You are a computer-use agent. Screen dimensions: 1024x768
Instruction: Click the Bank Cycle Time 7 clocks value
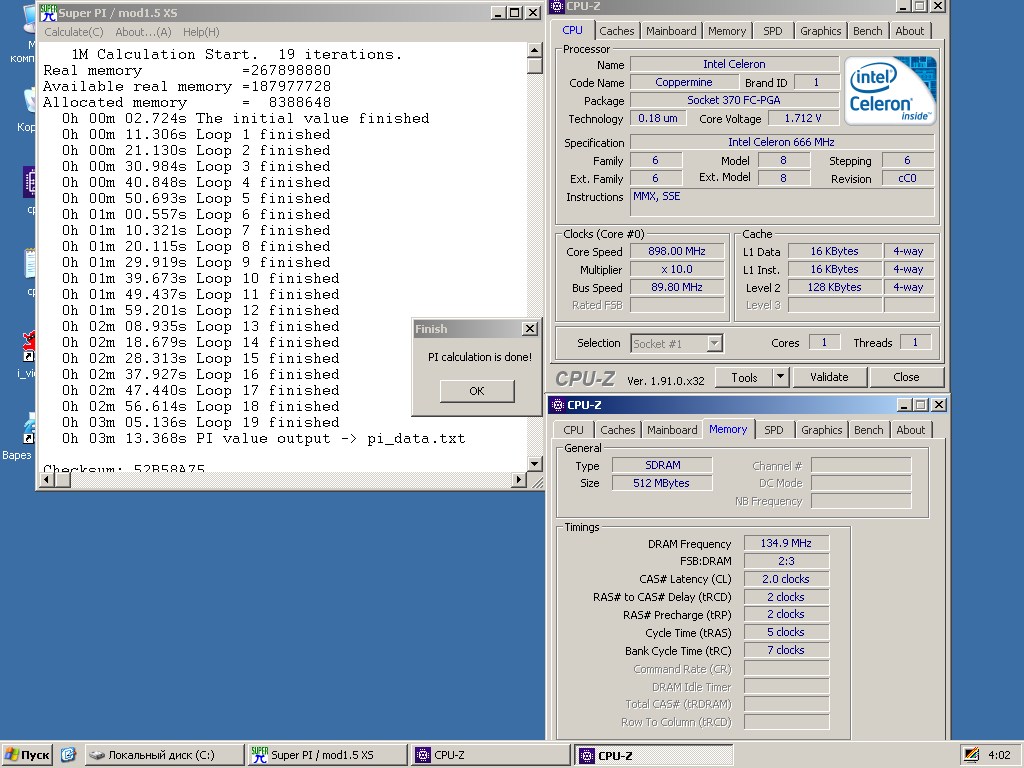click(x=786, y=650)
